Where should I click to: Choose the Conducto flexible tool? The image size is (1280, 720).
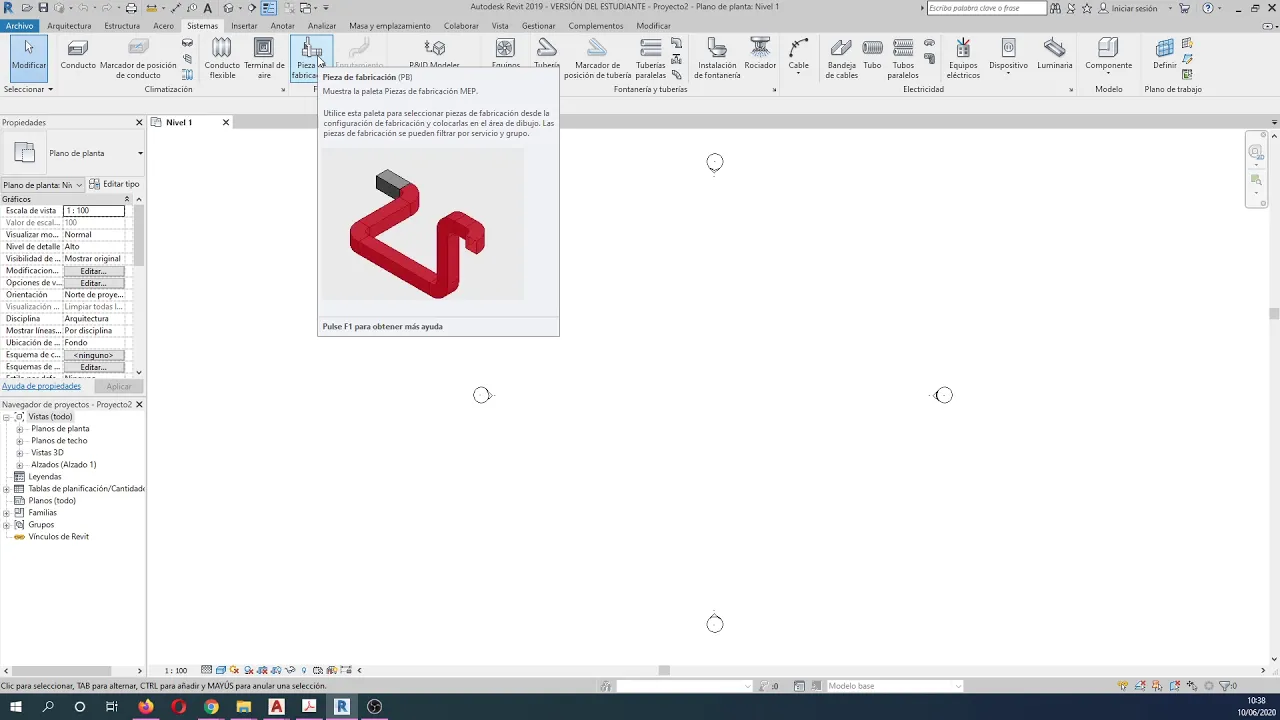point(222,59)
